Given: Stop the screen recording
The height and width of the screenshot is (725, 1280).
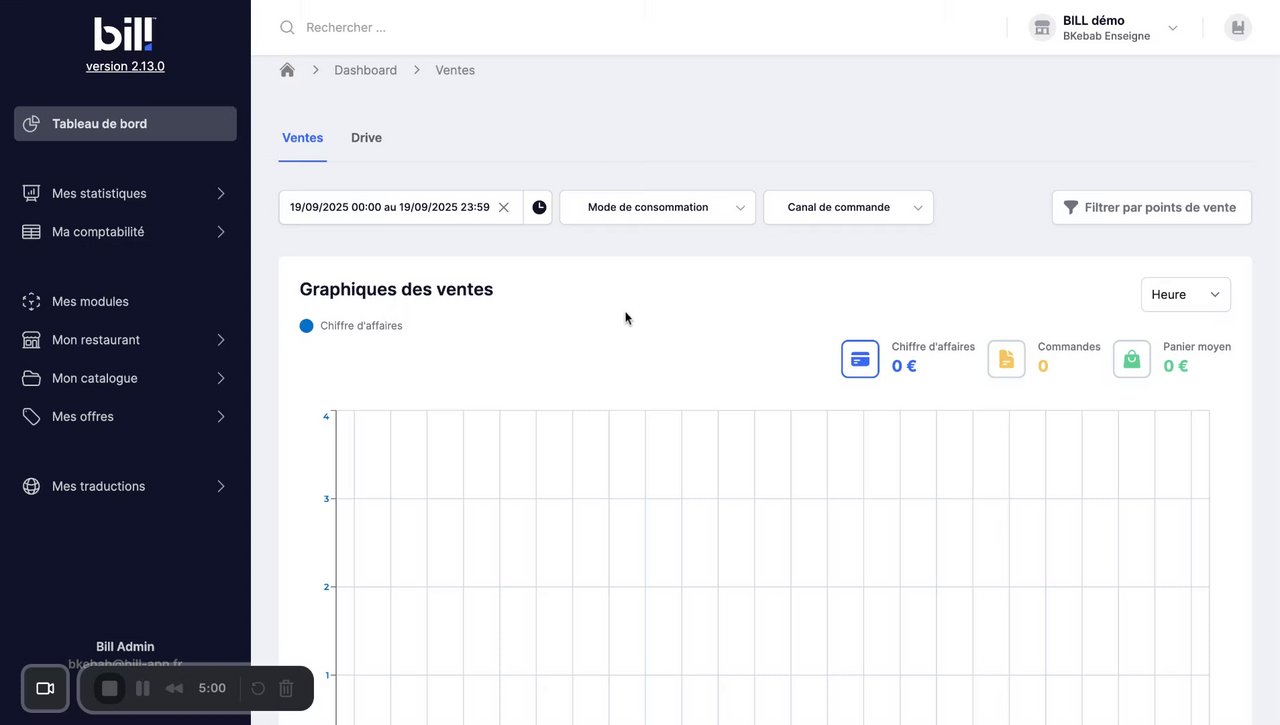Looking at the screenshot, I should (110, 688).
